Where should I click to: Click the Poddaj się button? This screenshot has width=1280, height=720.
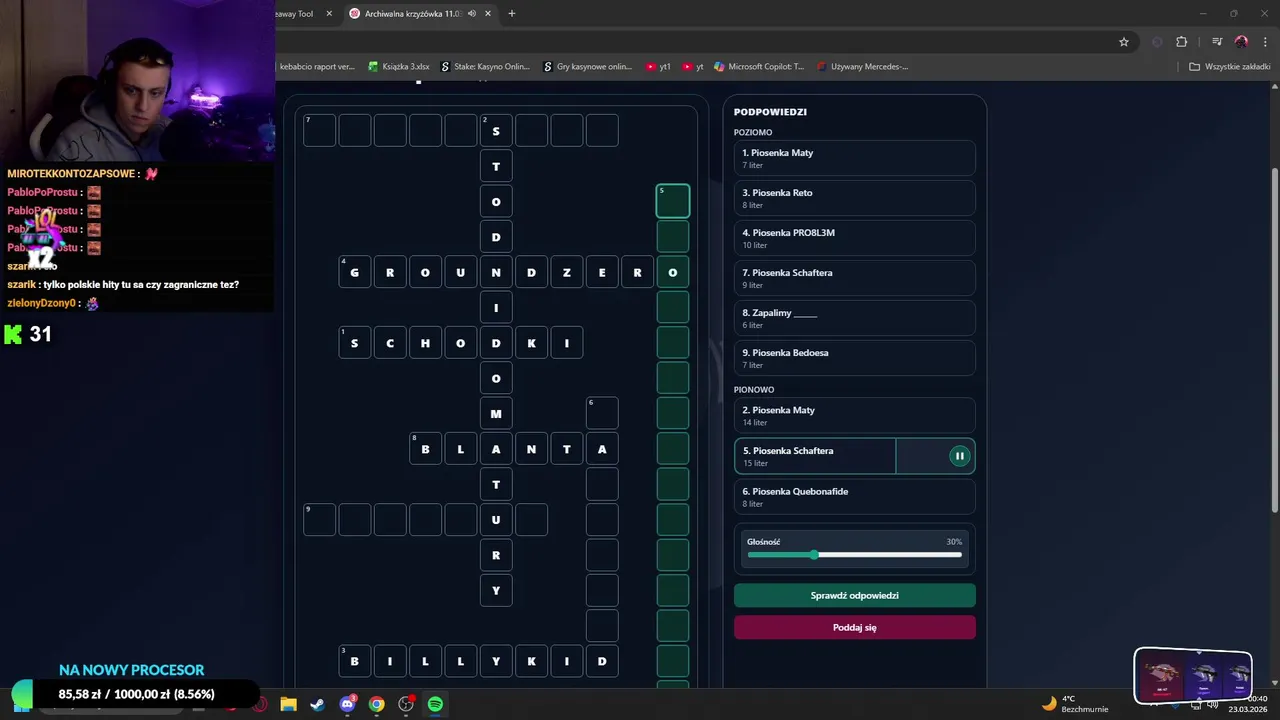855,627
